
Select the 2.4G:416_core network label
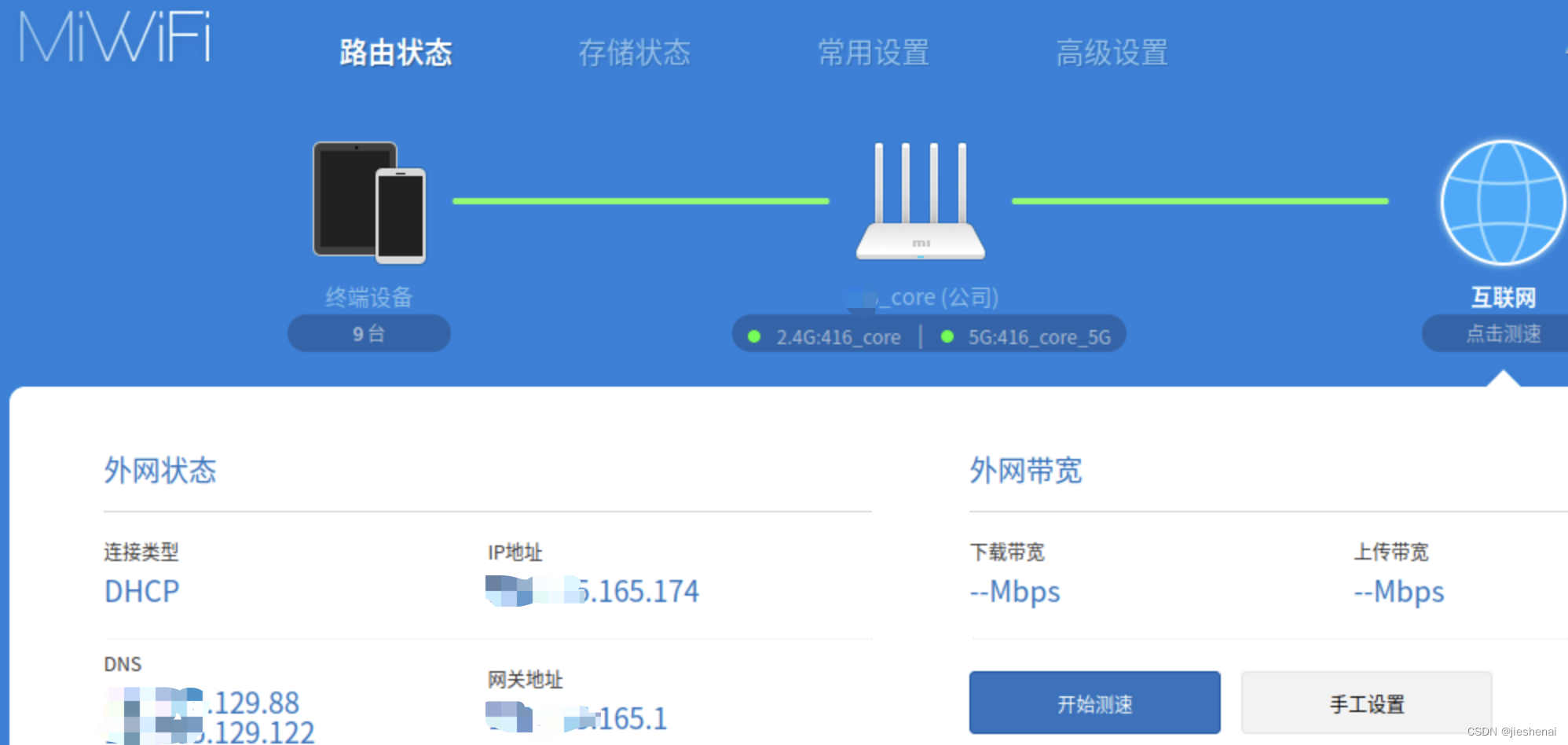tap(838, 337)
